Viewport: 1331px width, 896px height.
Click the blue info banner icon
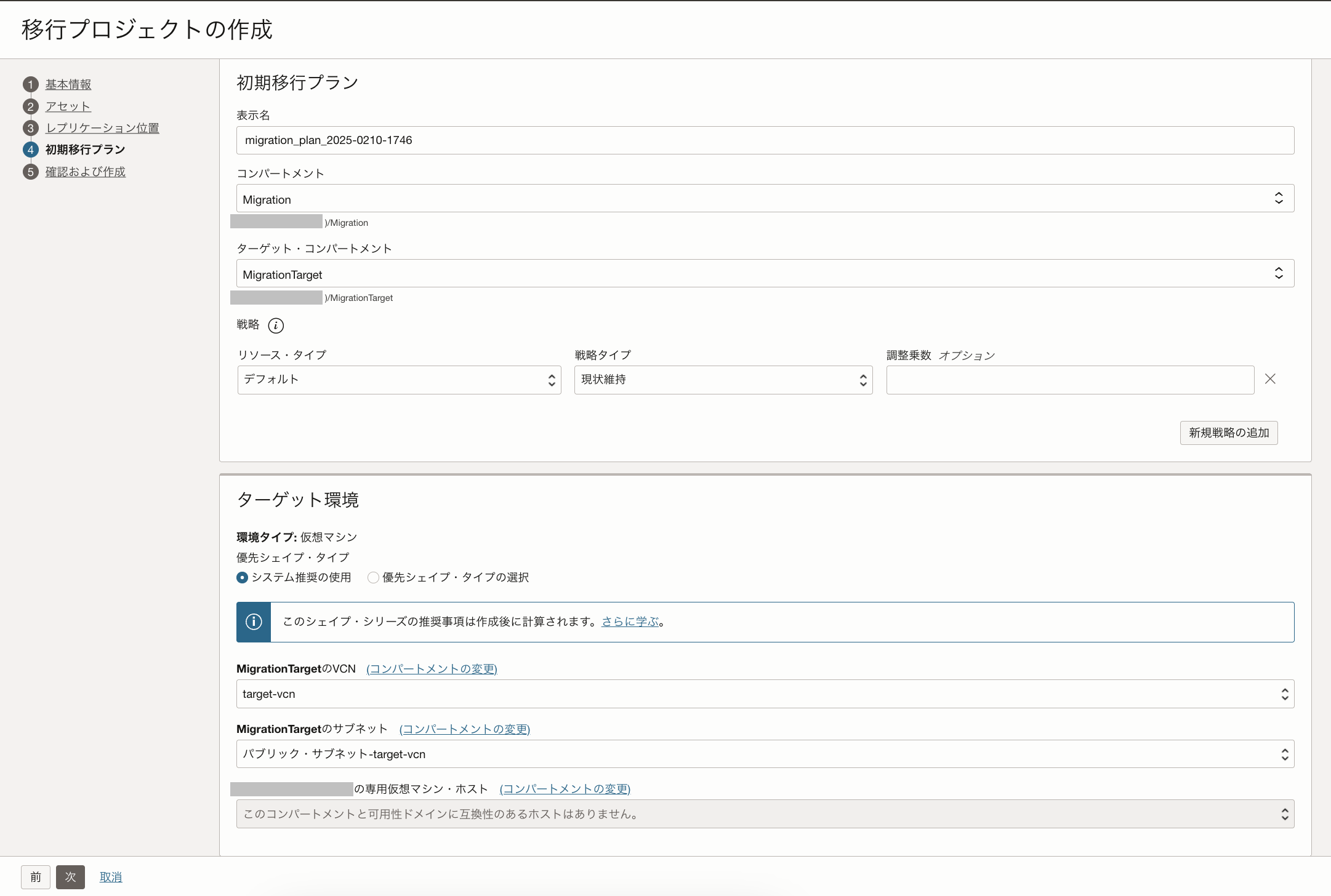pos(254,622)
